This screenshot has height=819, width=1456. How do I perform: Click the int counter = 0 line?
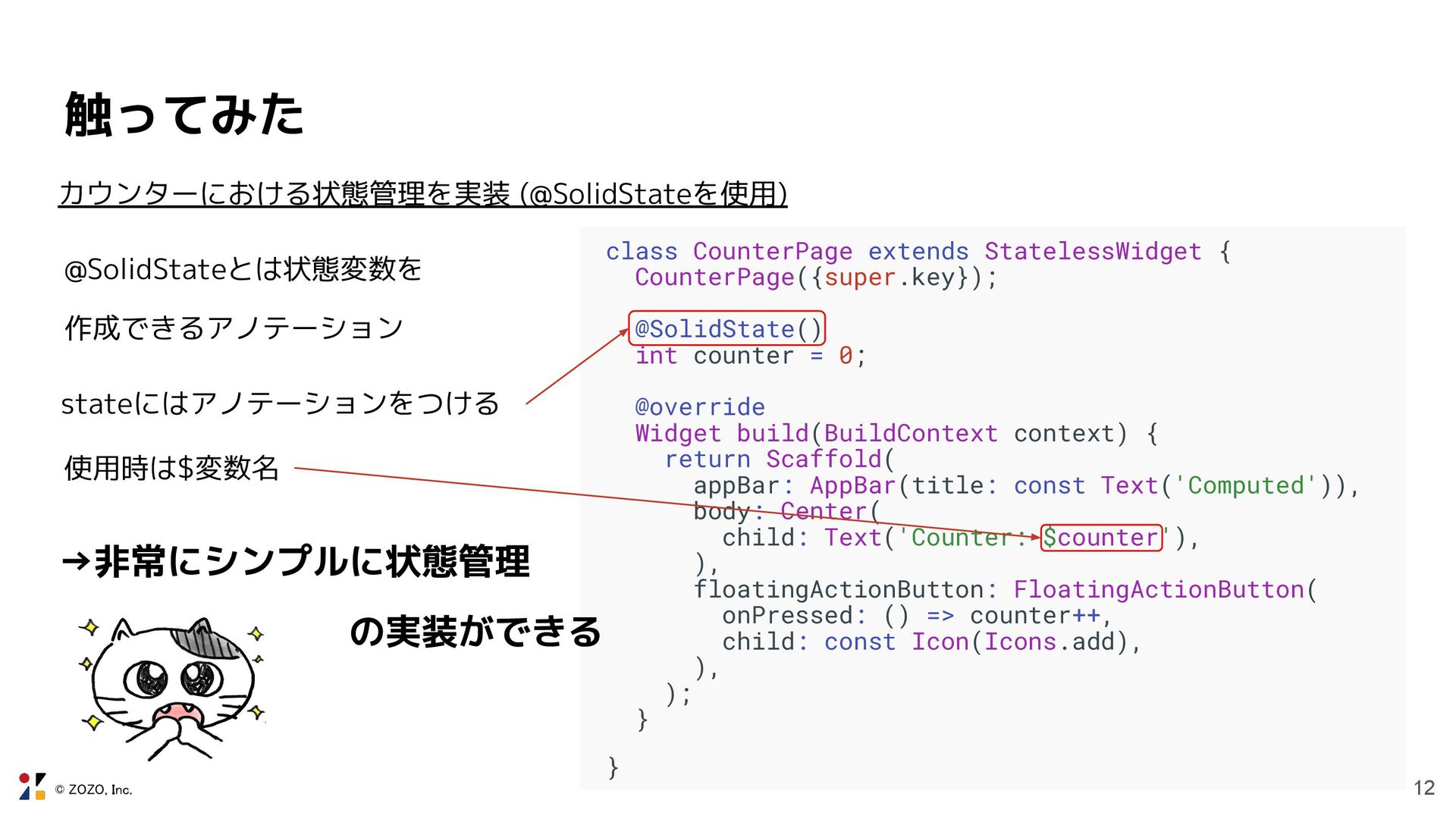tap(750, 356)
